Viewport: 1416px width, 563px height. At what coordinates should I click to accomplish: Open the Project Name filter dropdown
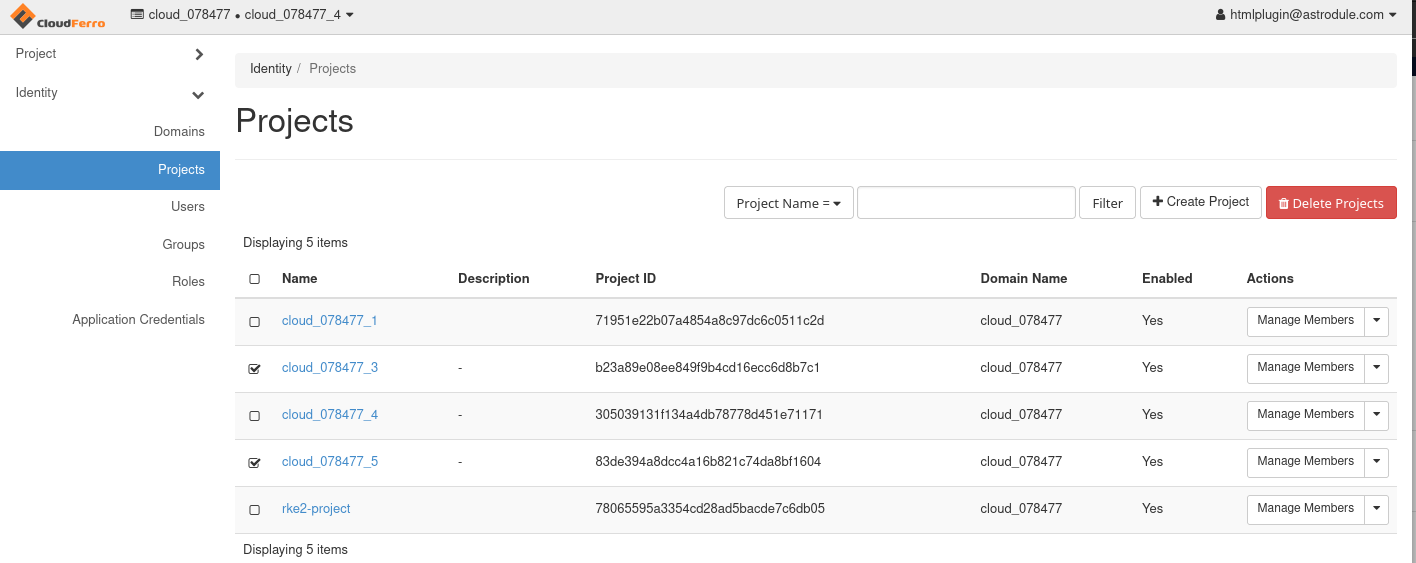pos(788,203)
